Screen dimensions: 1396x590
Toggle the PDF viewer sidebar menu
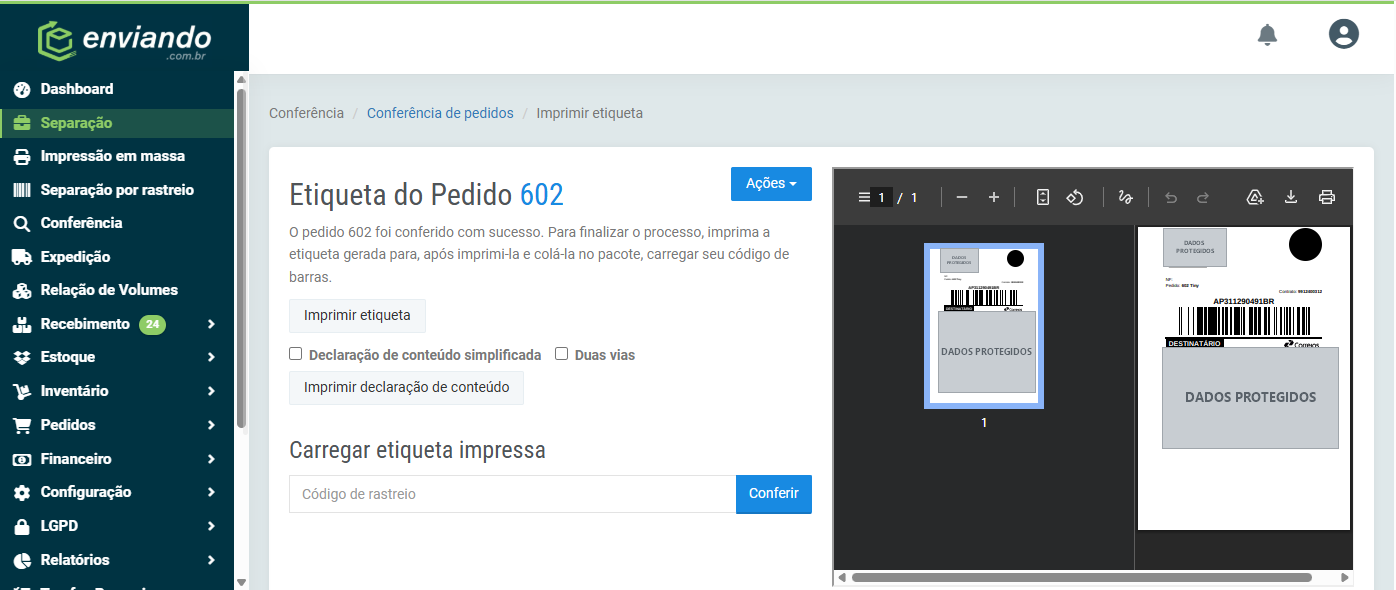tap(864, 197)
